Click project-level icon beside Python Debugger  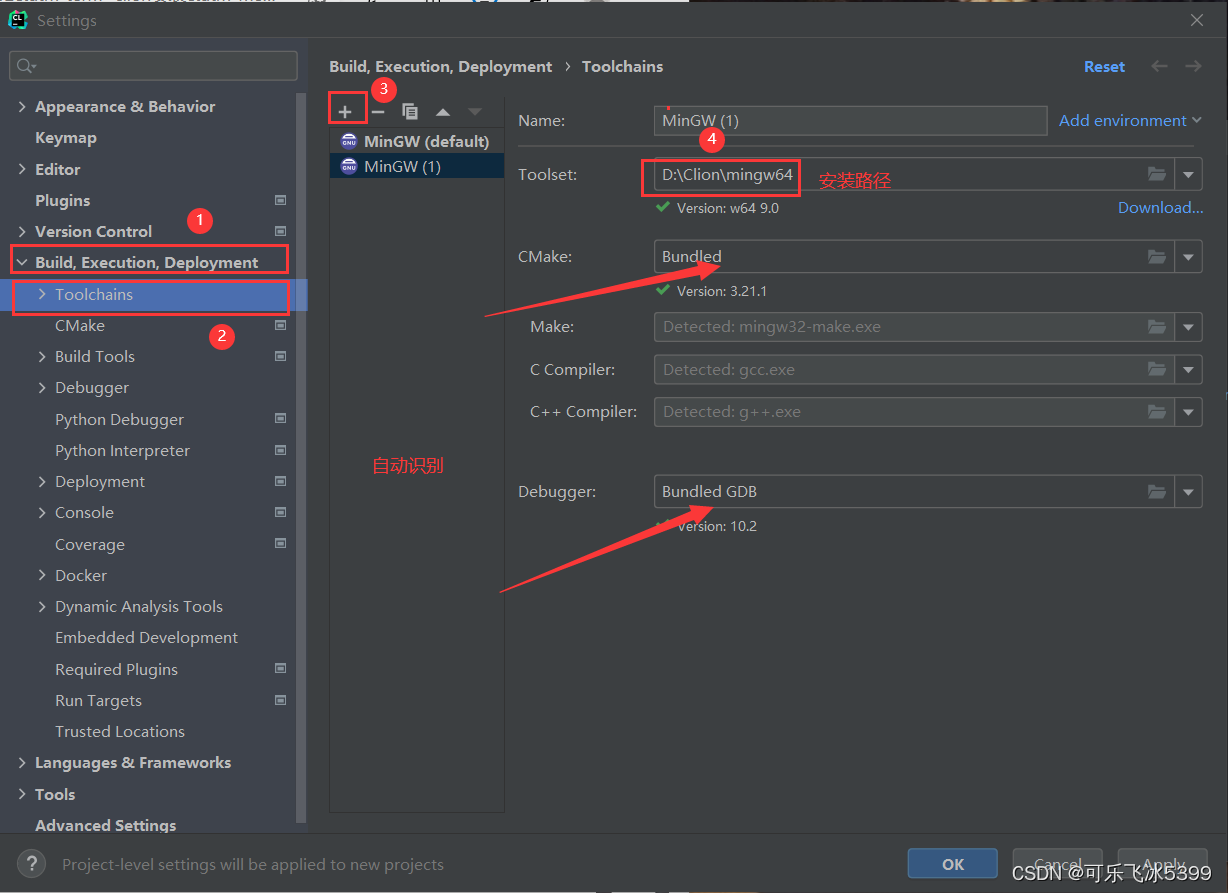[x=280, y=419]
